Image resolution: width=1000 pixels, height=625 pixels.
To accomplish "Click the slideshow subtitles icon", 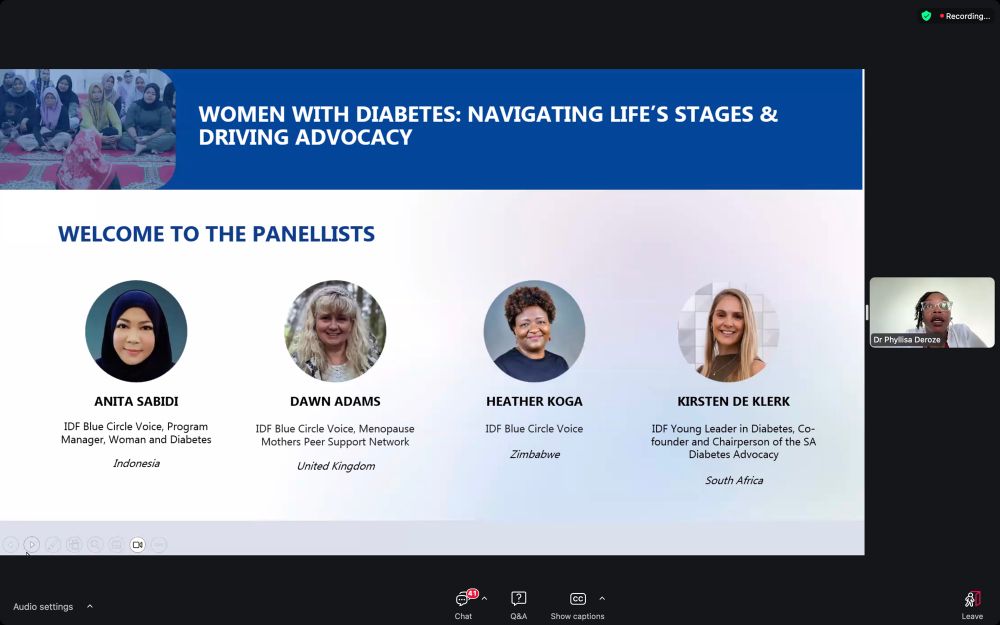I will (x=116, y=545).
